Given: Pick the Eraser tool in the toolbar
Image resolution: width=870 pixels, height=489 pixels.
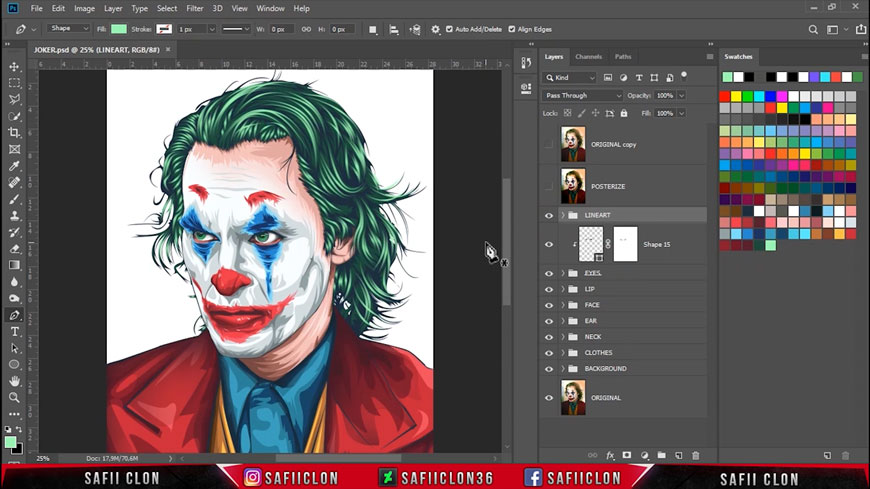Looking at the screenshot, I should pyautogui.click(x=15, y=248).
